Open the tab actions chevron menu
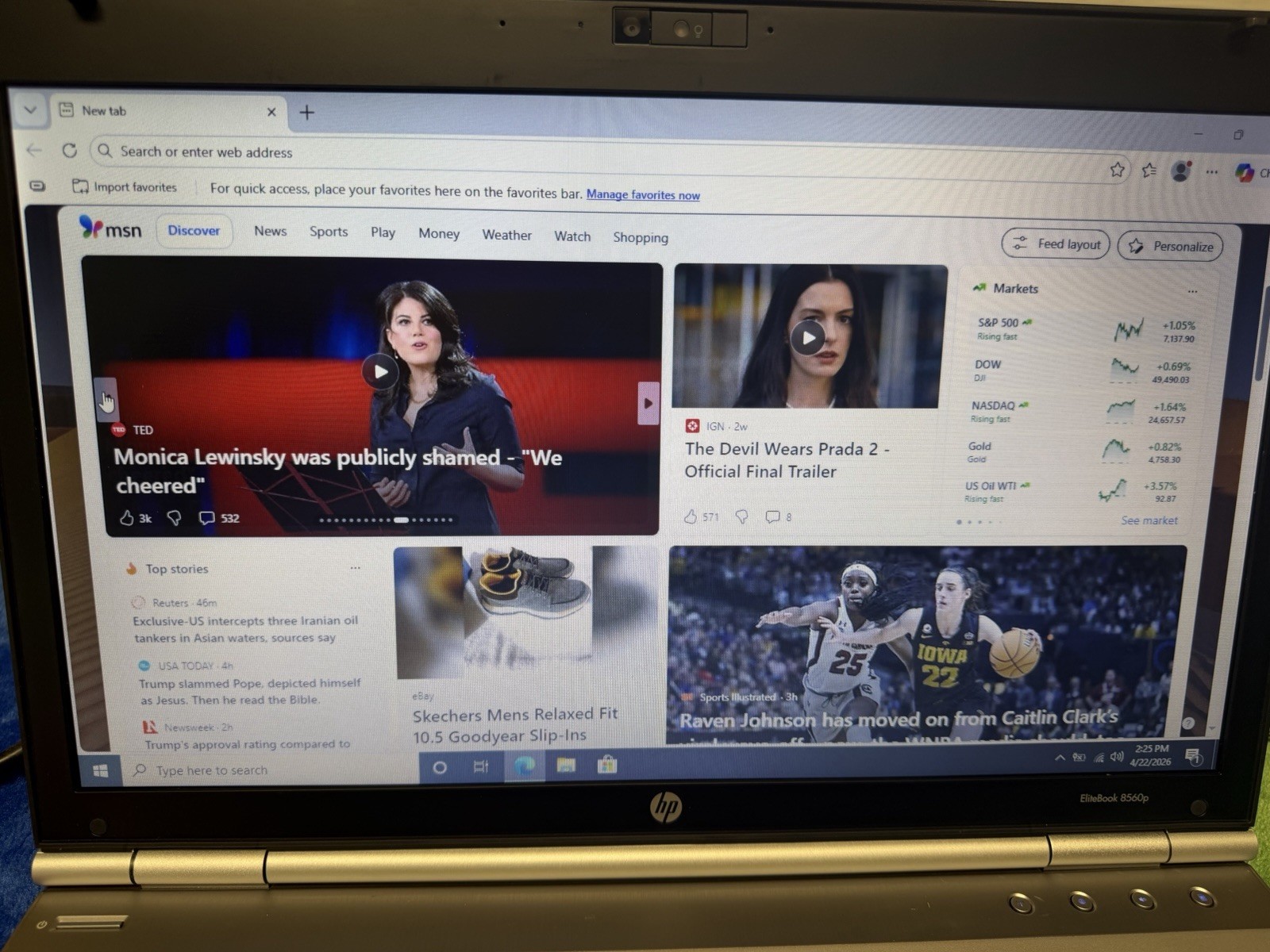 tap(30, 109)
